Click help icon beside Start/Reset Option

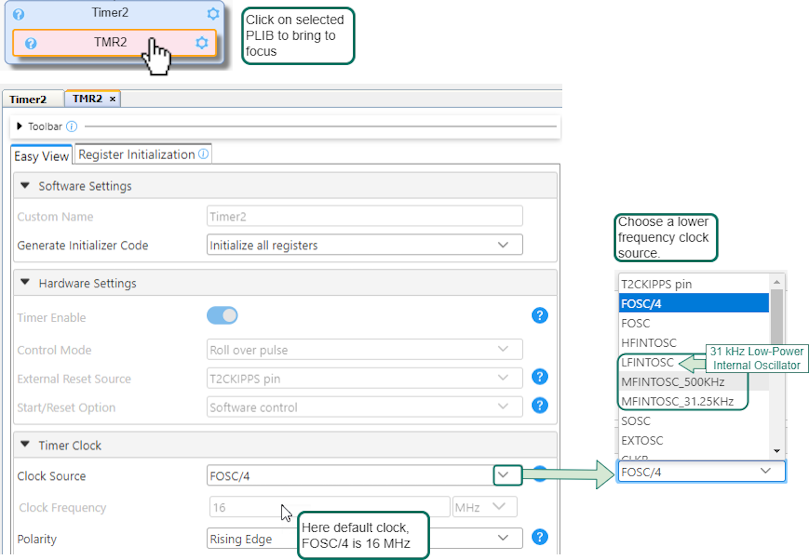pyautogui.click(x=539, y=405)
